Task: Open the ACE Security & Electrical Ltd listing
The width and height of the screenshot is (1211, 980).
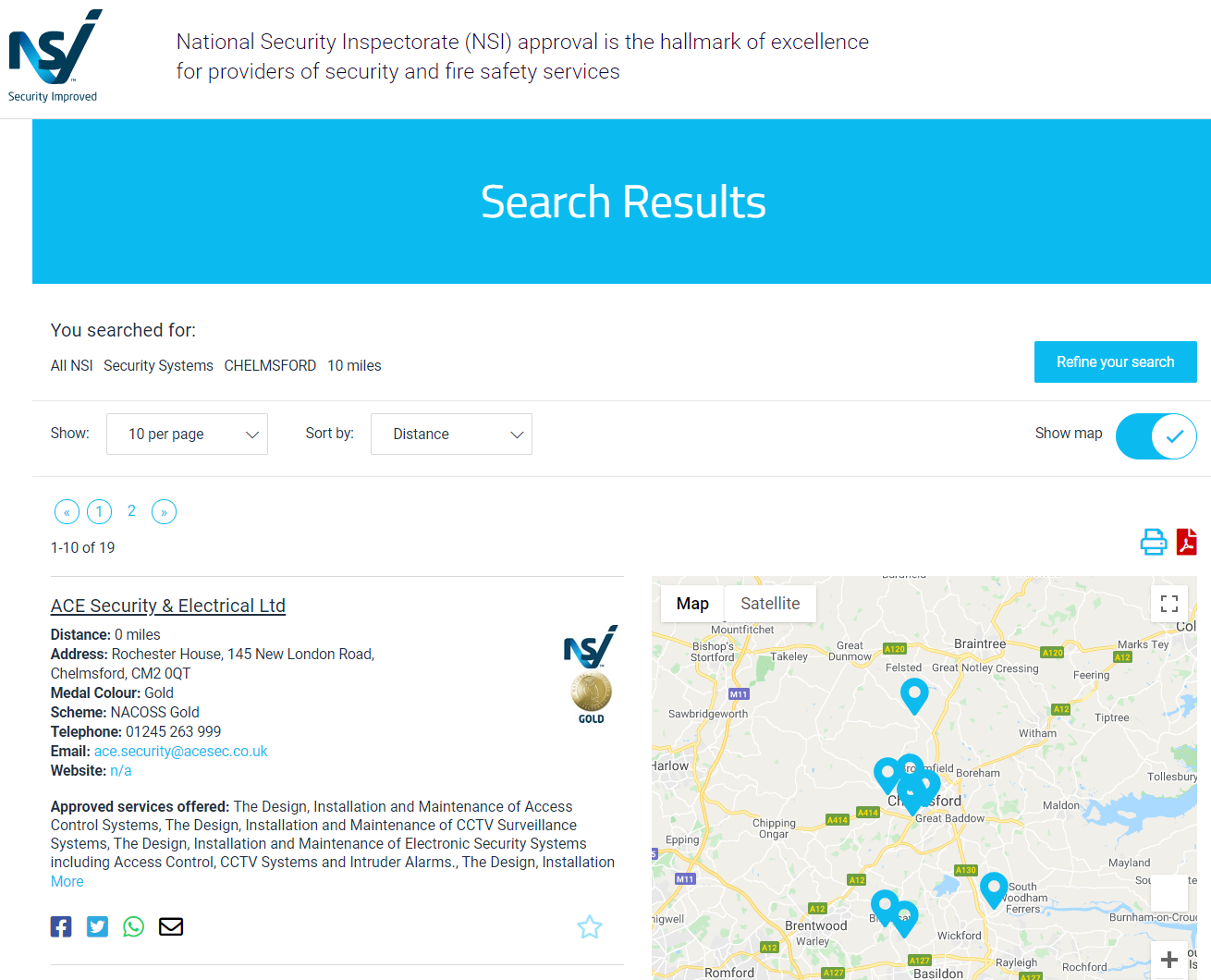Action: click(x=167, y=606)
